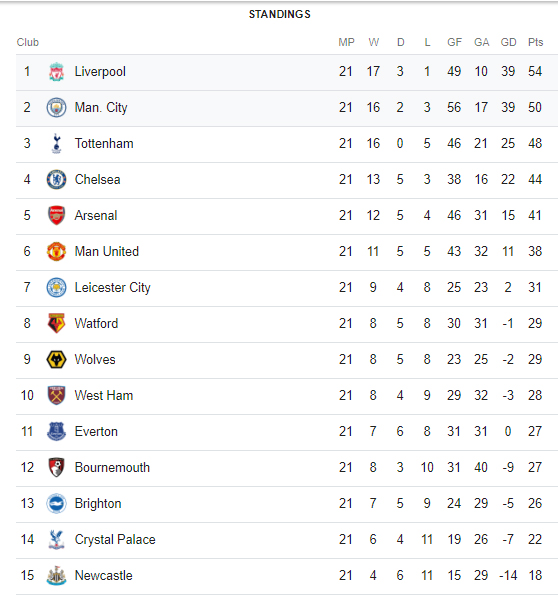Click the Arsenal cannon crest
Image resolution: width=558 pixels, height=600 pixels.
click(56, 215)
